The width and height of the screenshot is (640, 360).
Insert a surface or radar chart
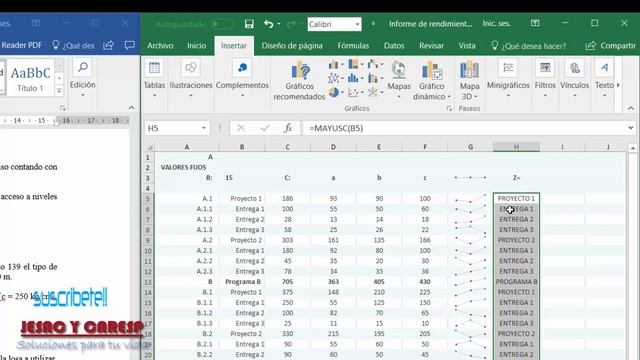pos(375,93)
